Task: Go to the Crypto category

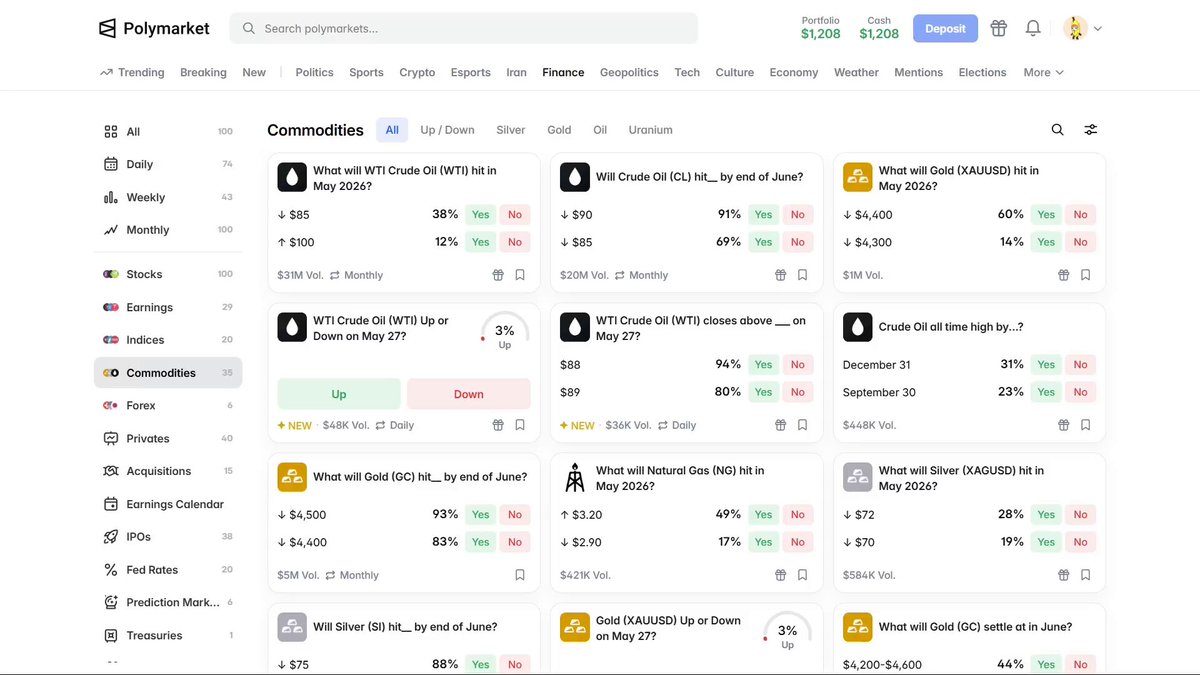Action: click(417, 72)
